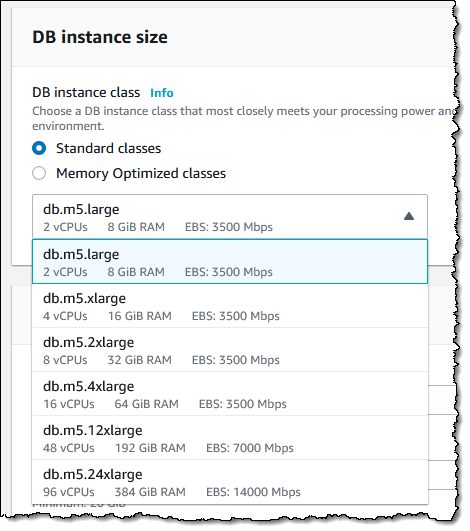The image size is (470, 531).
Task: Click the DB instance size heading
Action: [x=100, y=37]
